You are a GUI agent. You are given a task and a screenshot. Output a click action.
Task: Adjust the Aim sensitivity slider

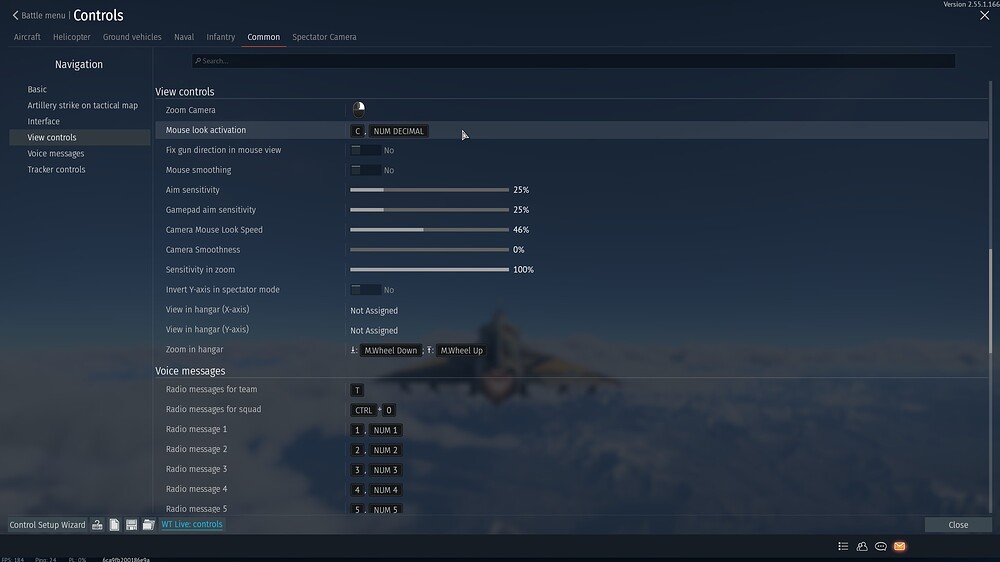tap(429, 189)
